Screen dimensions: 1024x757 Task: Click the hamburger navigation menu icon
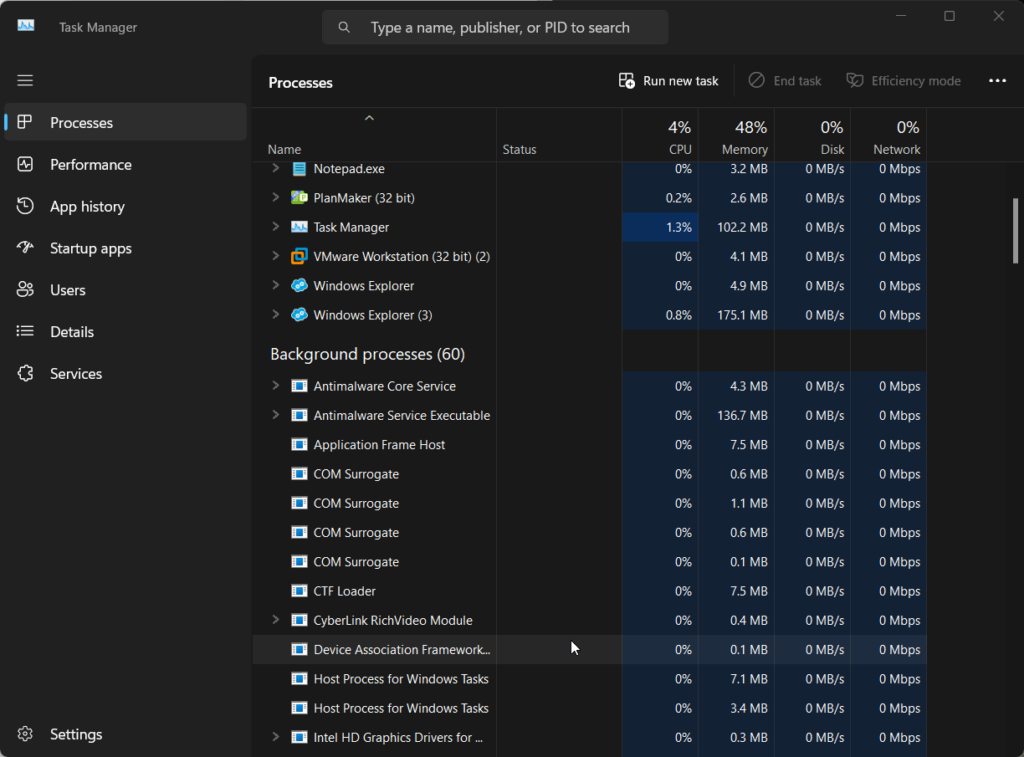(25, 81)
